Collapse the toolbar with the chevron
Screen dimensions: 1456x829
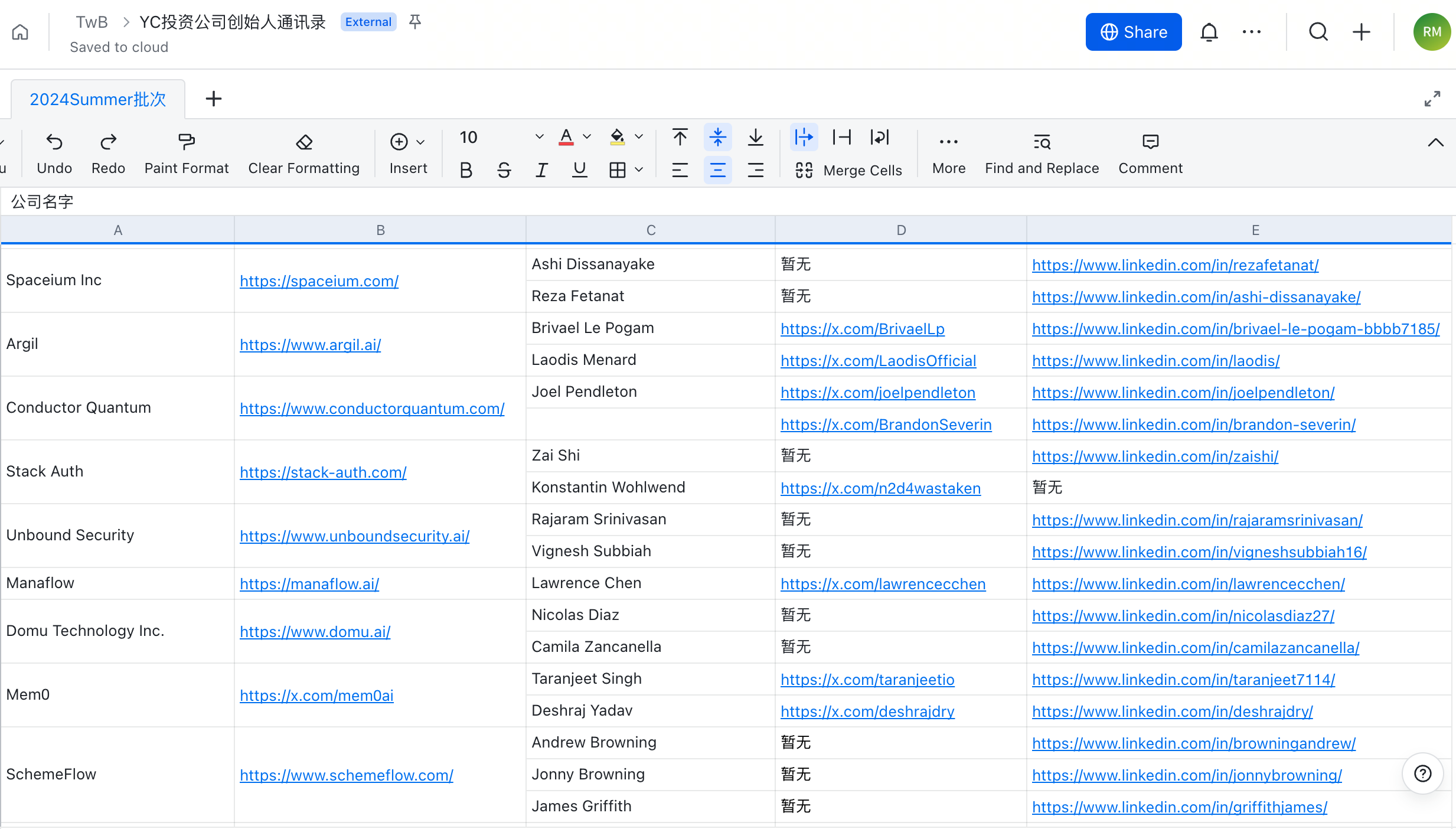[1435, 142]
